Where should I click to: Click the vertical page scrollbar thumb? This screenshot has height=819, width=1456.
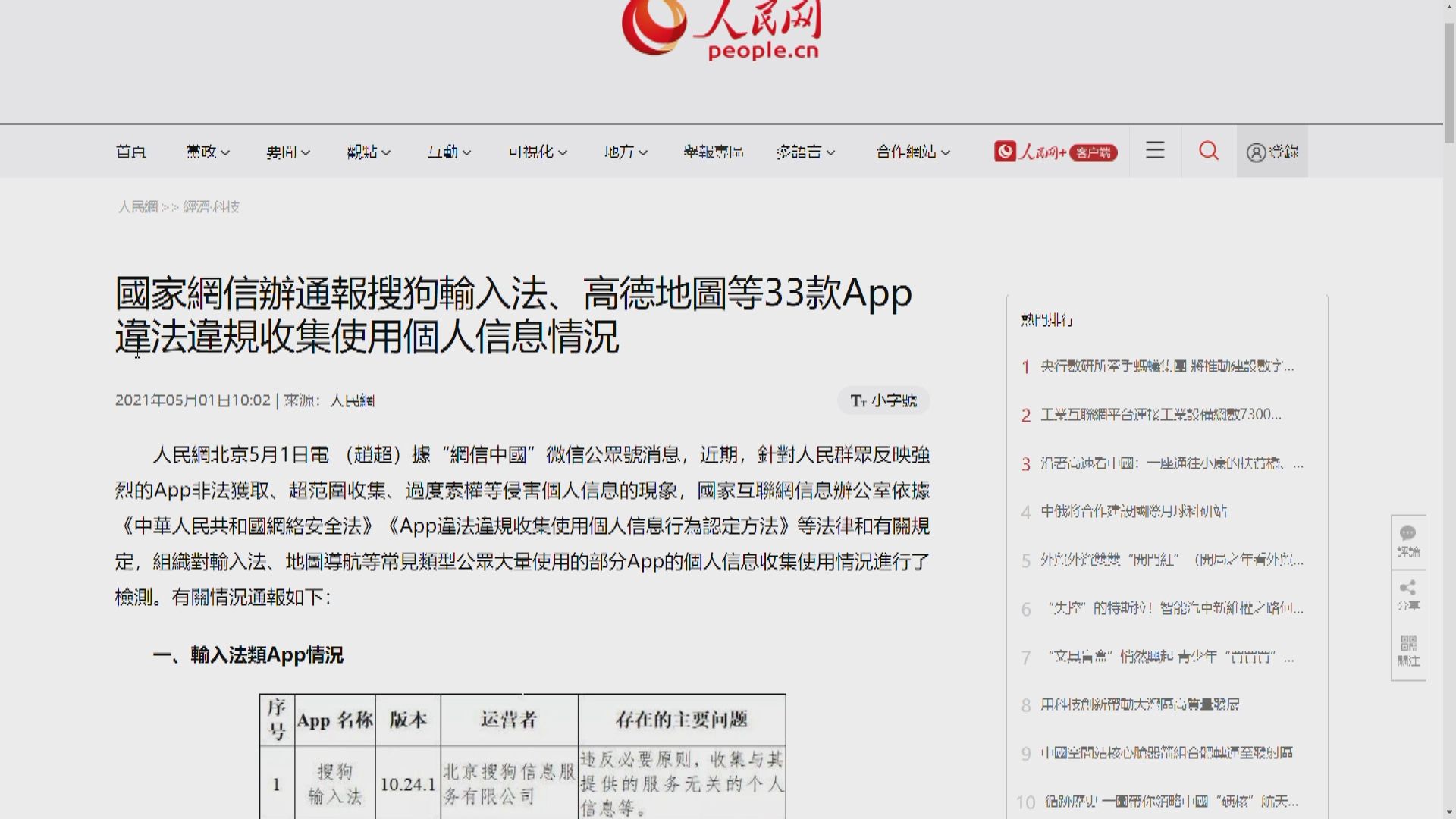pos(1449,83)
